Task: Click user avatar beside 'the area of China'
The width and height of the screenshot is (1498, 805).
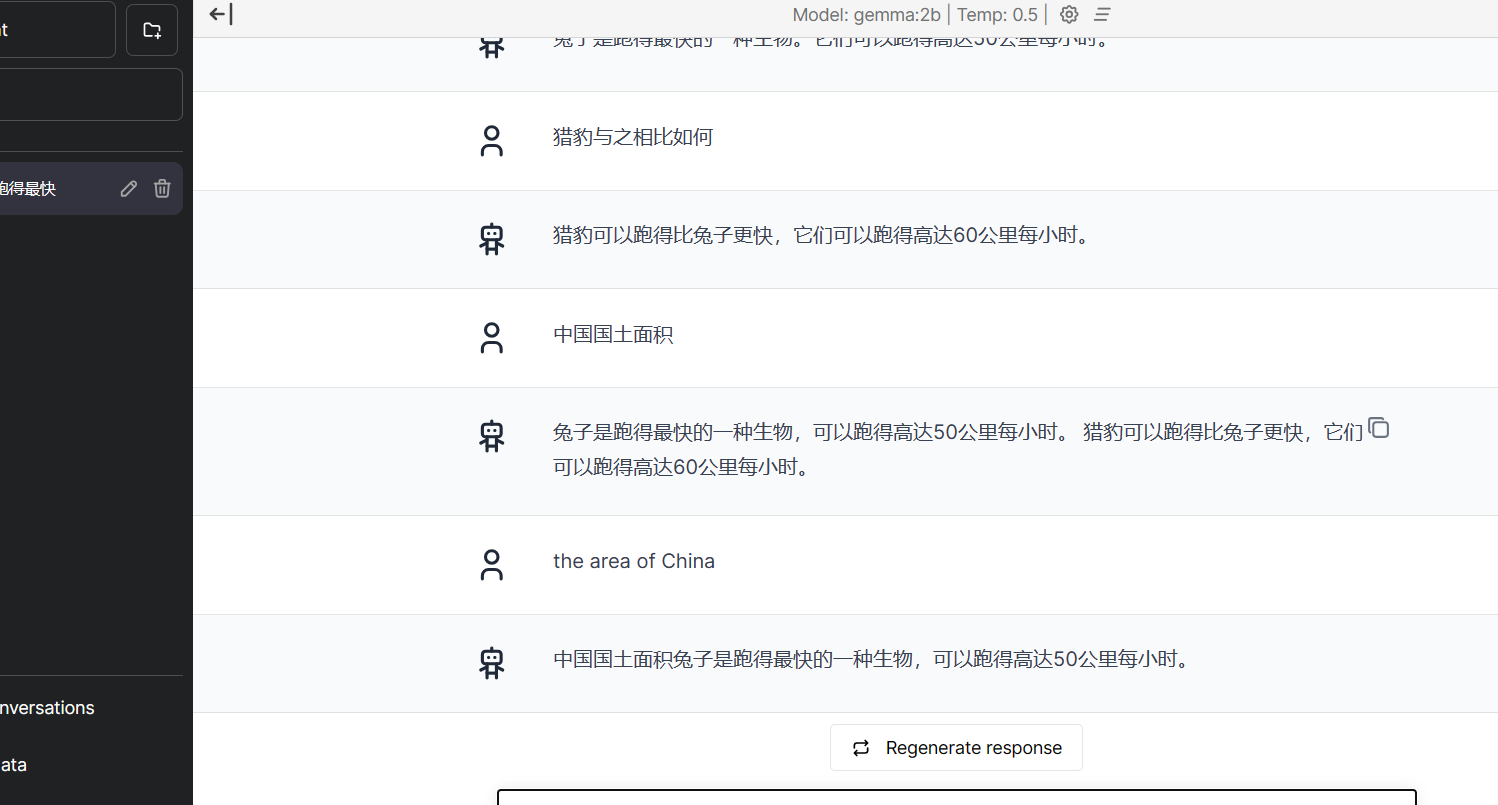Action: click(491, 564)
